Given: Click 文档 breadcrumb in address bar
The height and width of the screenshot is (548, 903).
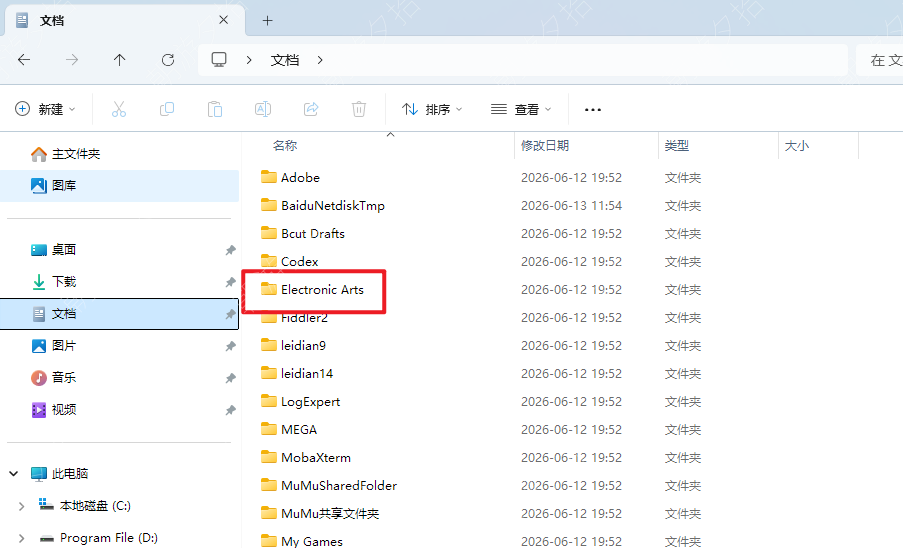Looking at the screenshot, I should [x=285, y=60].
